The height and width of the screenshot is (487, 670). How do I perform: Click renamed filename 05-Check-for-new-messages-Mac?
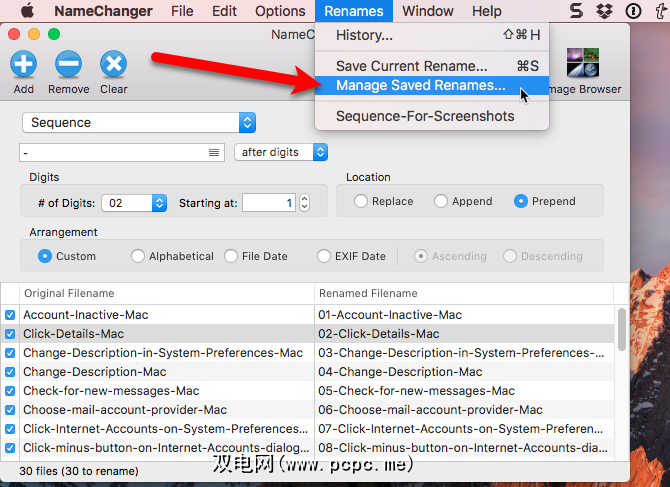(416, 391)
